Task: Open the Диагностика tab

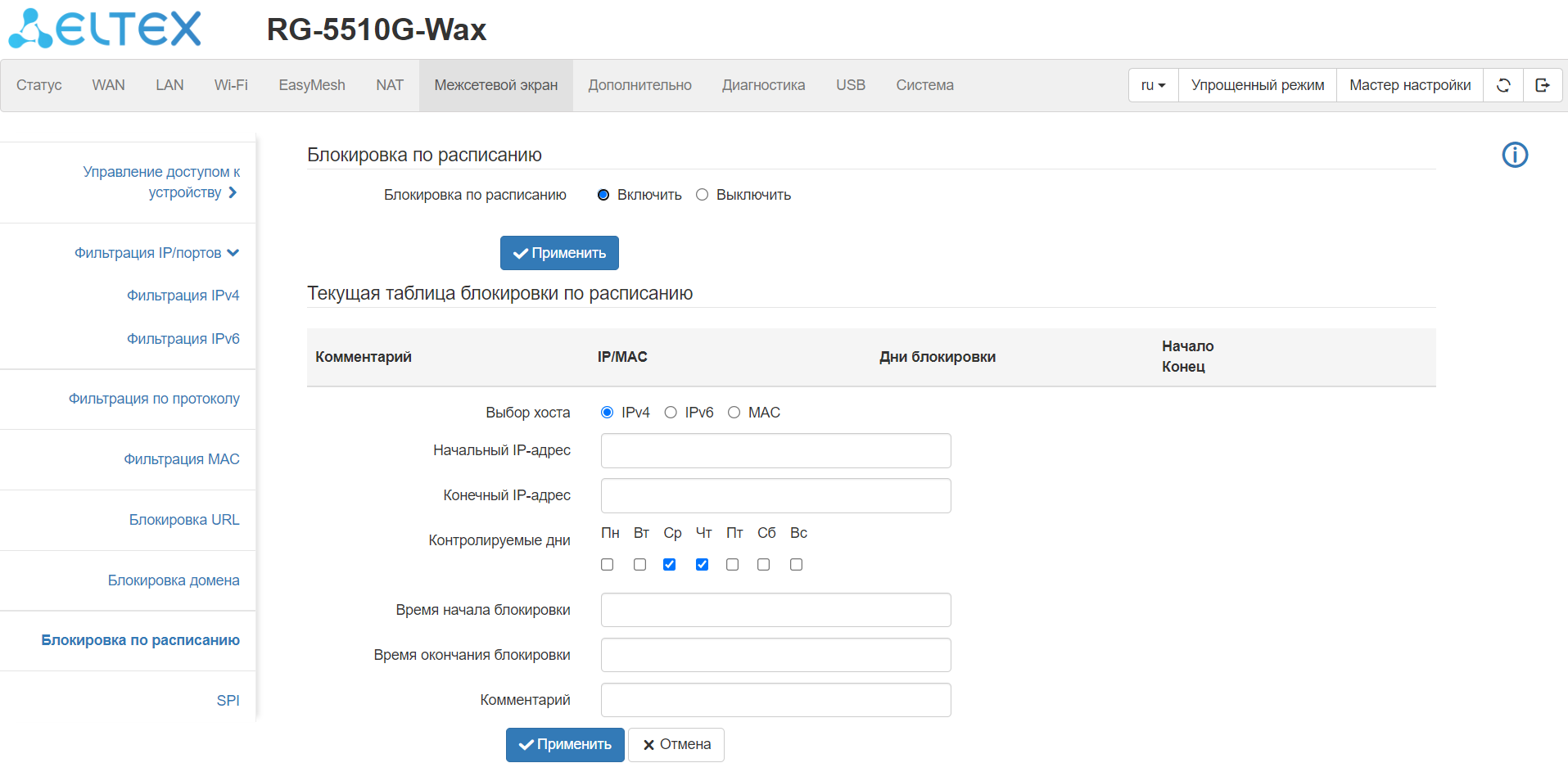Action: click(x=763, y=85)
